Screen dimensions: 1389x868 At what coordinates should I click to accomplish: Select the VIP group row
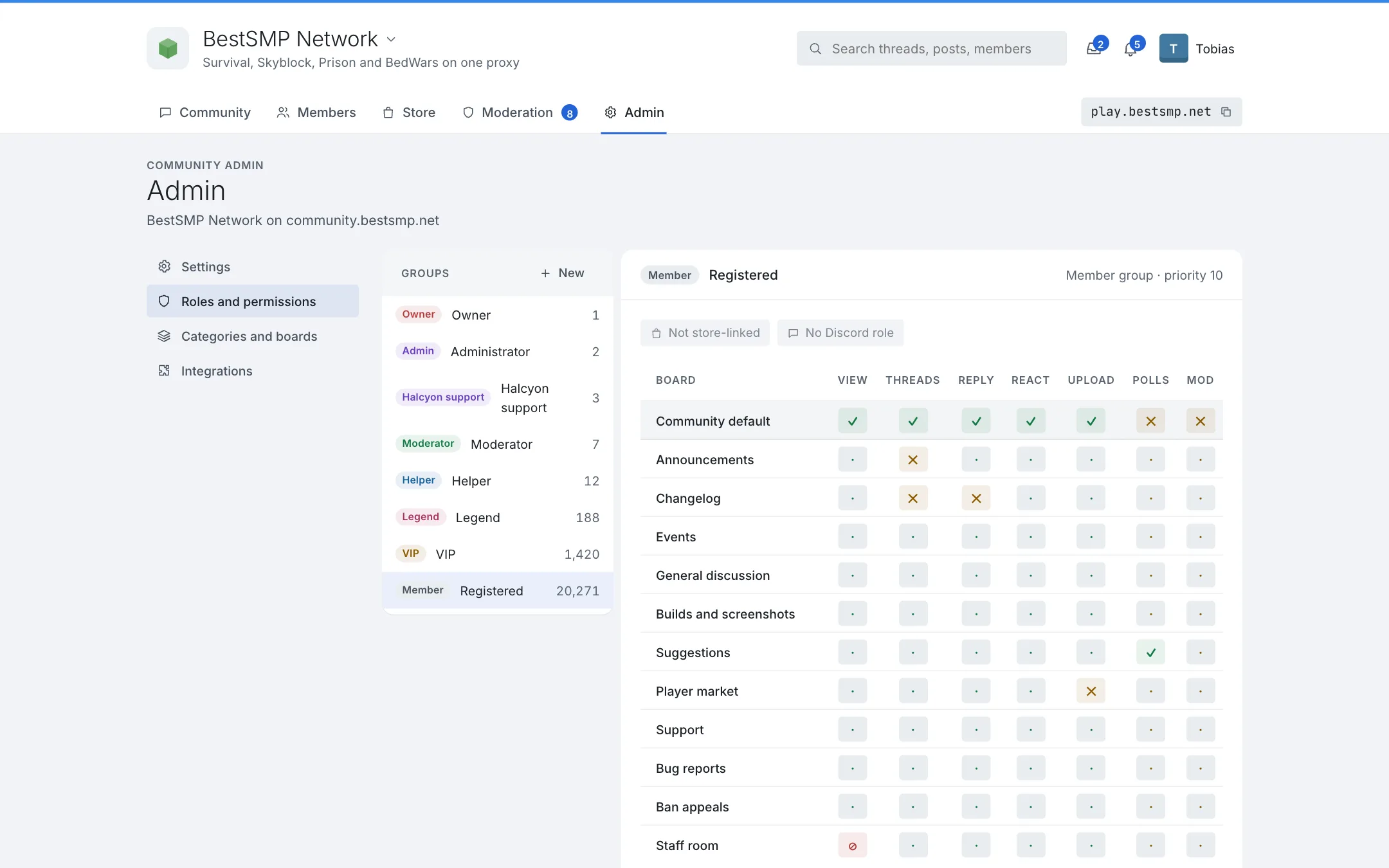(497, 554)
